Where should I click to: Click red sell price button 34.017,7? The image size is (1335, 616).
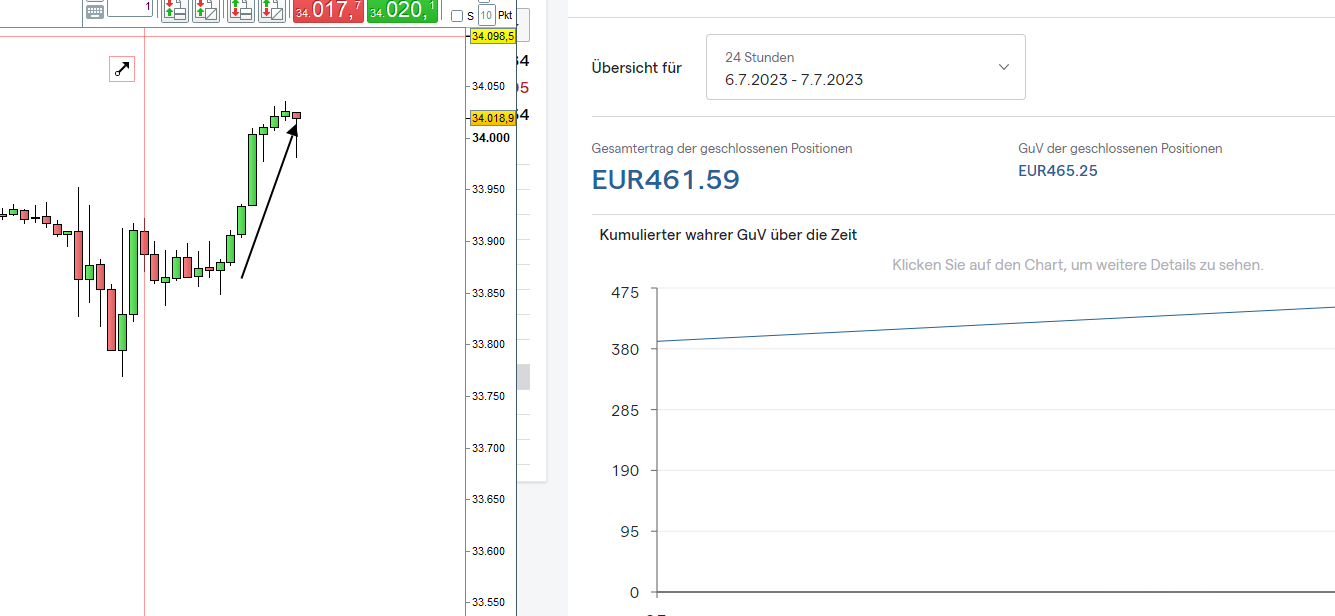(x=328, y=11)
